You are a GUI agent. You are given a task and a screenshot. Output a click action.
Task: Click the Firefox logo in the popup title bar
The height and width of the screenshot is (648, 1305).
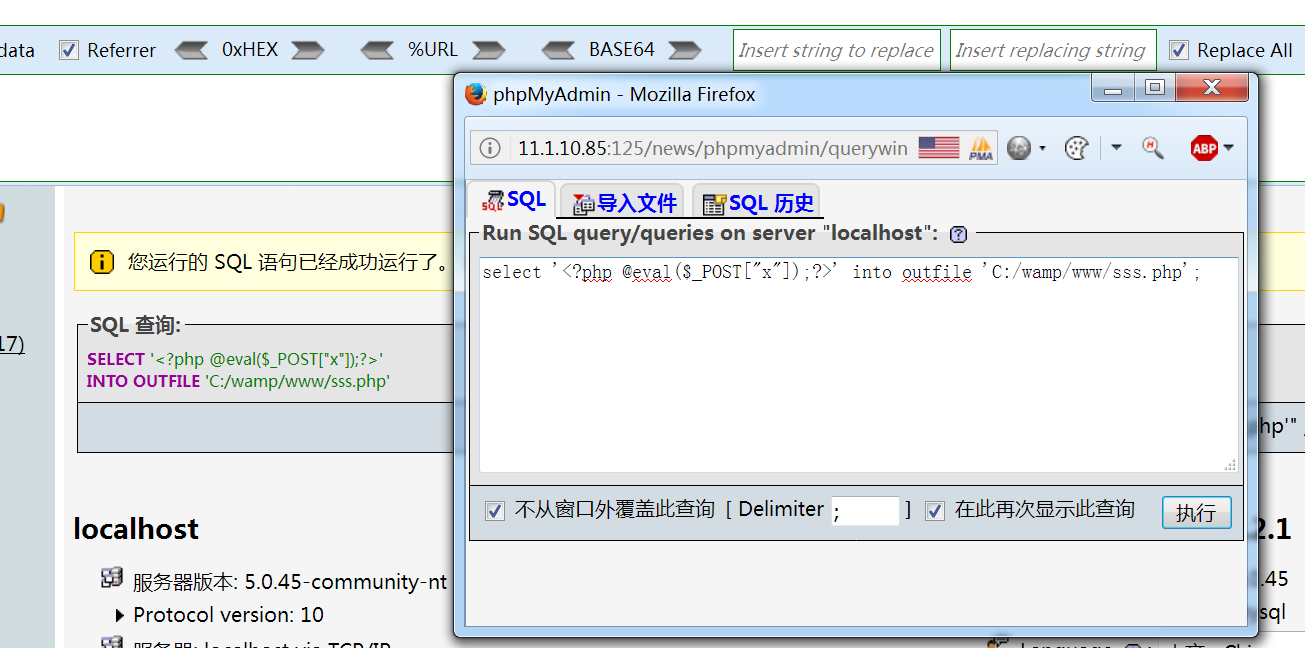[x=476, y=94]
